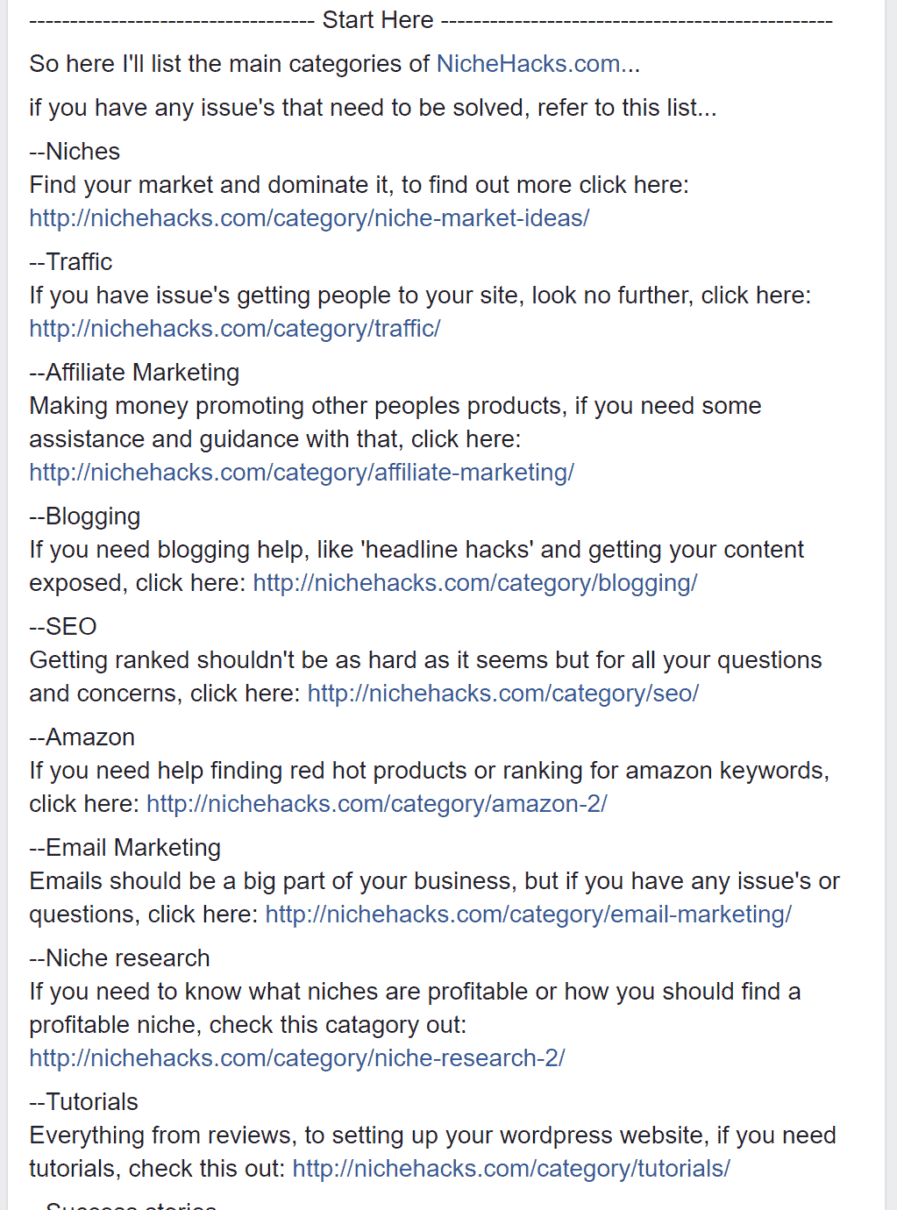Click the '--Blogging' section heading
897x1210 pixels.
(85, 517)
